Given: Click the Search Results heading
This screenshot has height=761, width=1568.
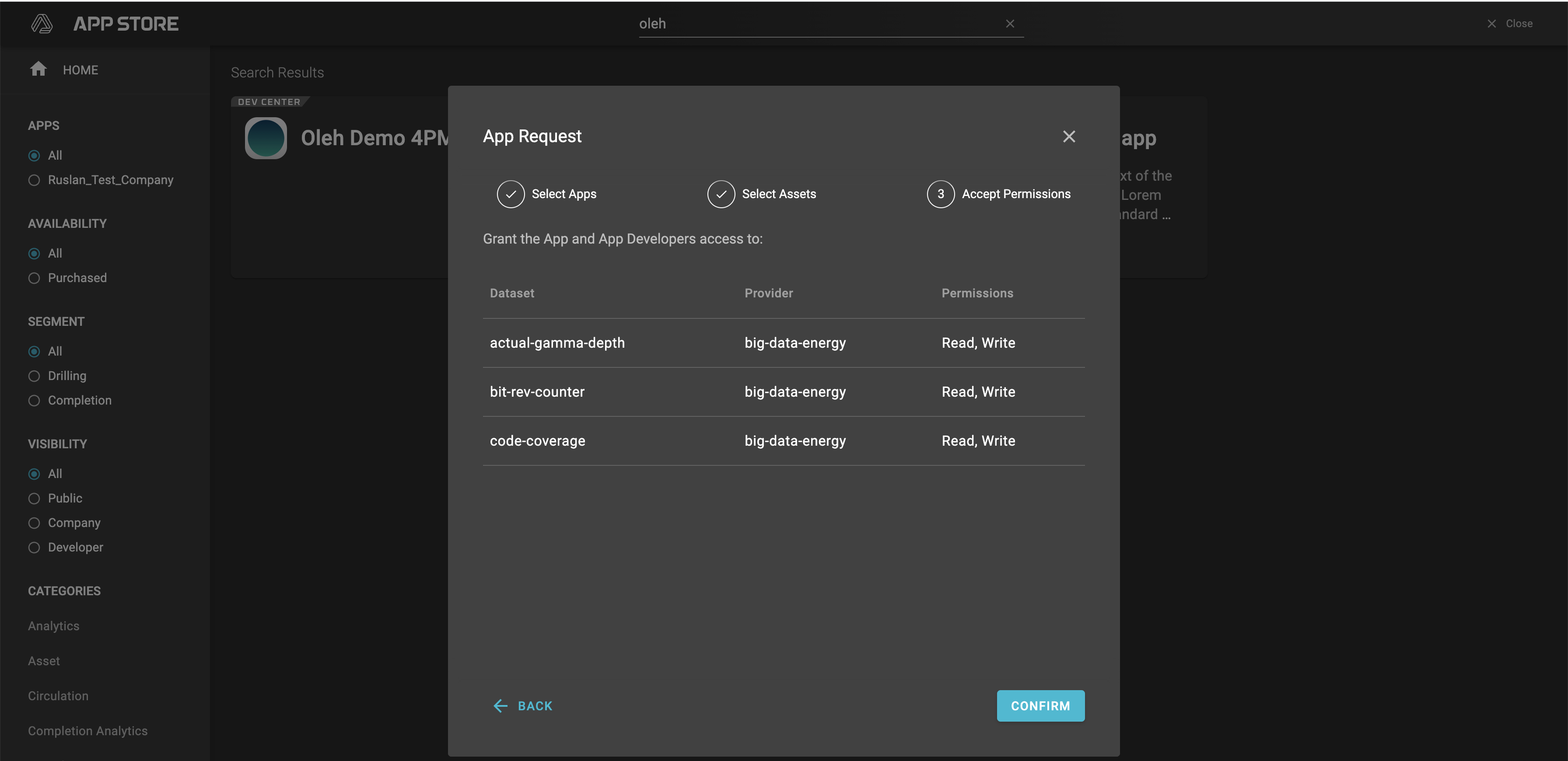Looking at the screenshot, I should point(277,73).
